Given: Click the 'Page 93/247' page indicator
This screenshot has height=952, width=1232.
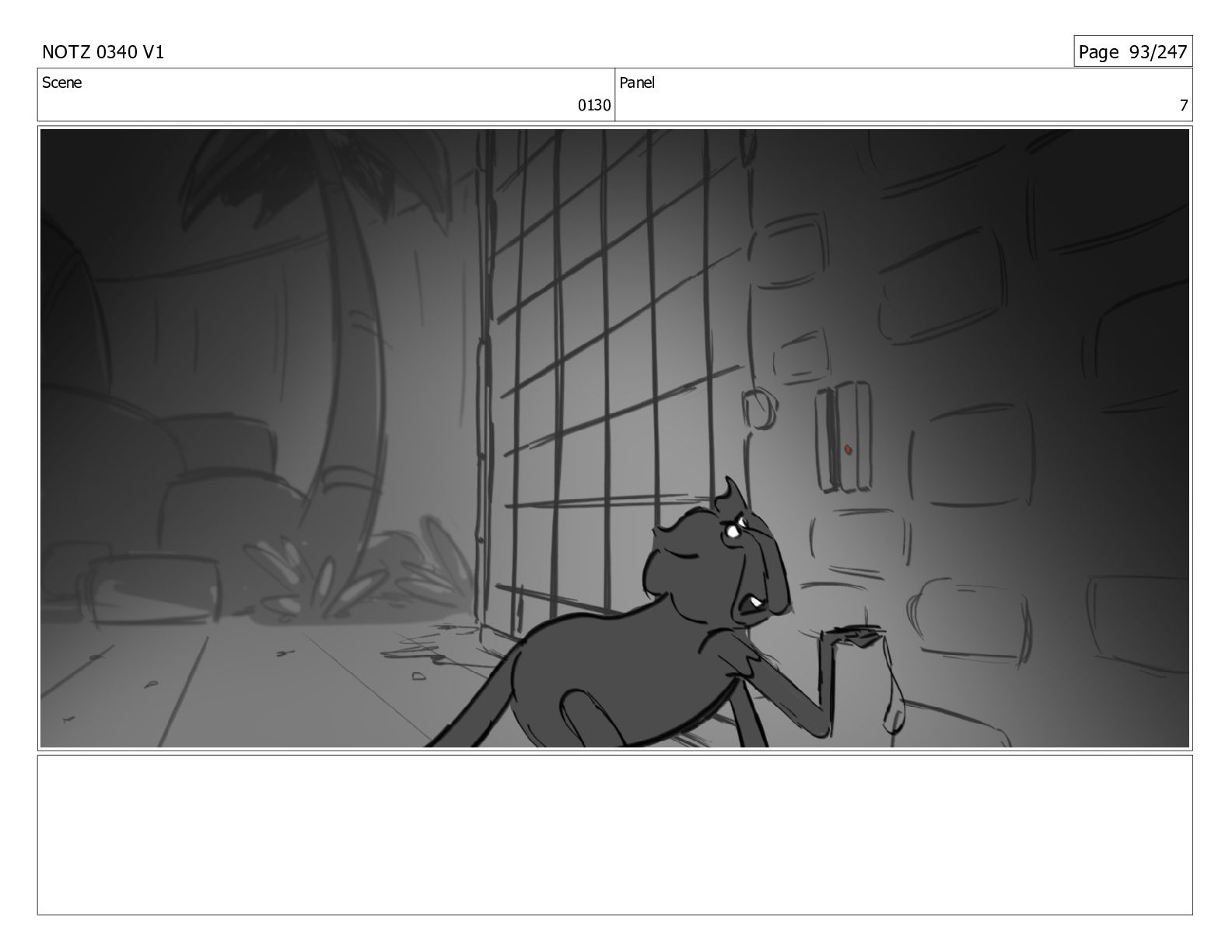Looking at the screenshot, I should click(x=1132, y=51).
